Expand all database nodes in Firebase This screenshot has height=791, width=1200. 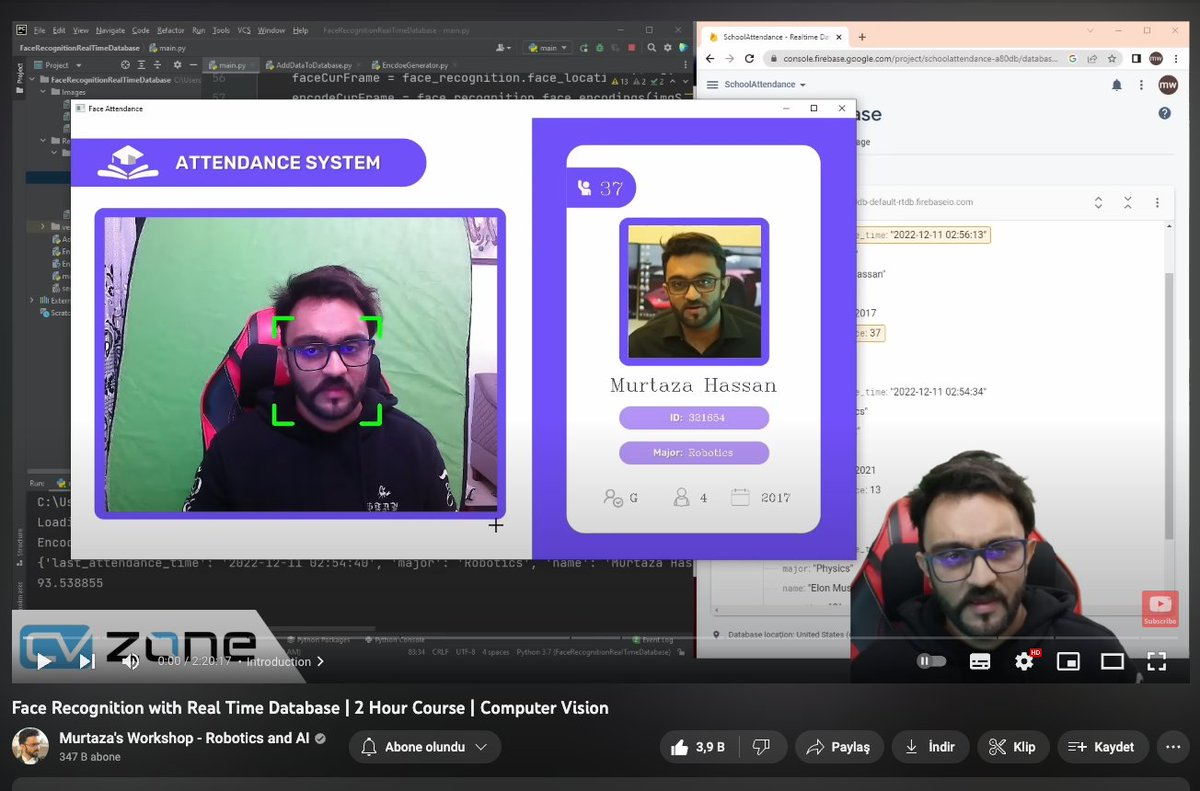click(x=1098, y=202)
